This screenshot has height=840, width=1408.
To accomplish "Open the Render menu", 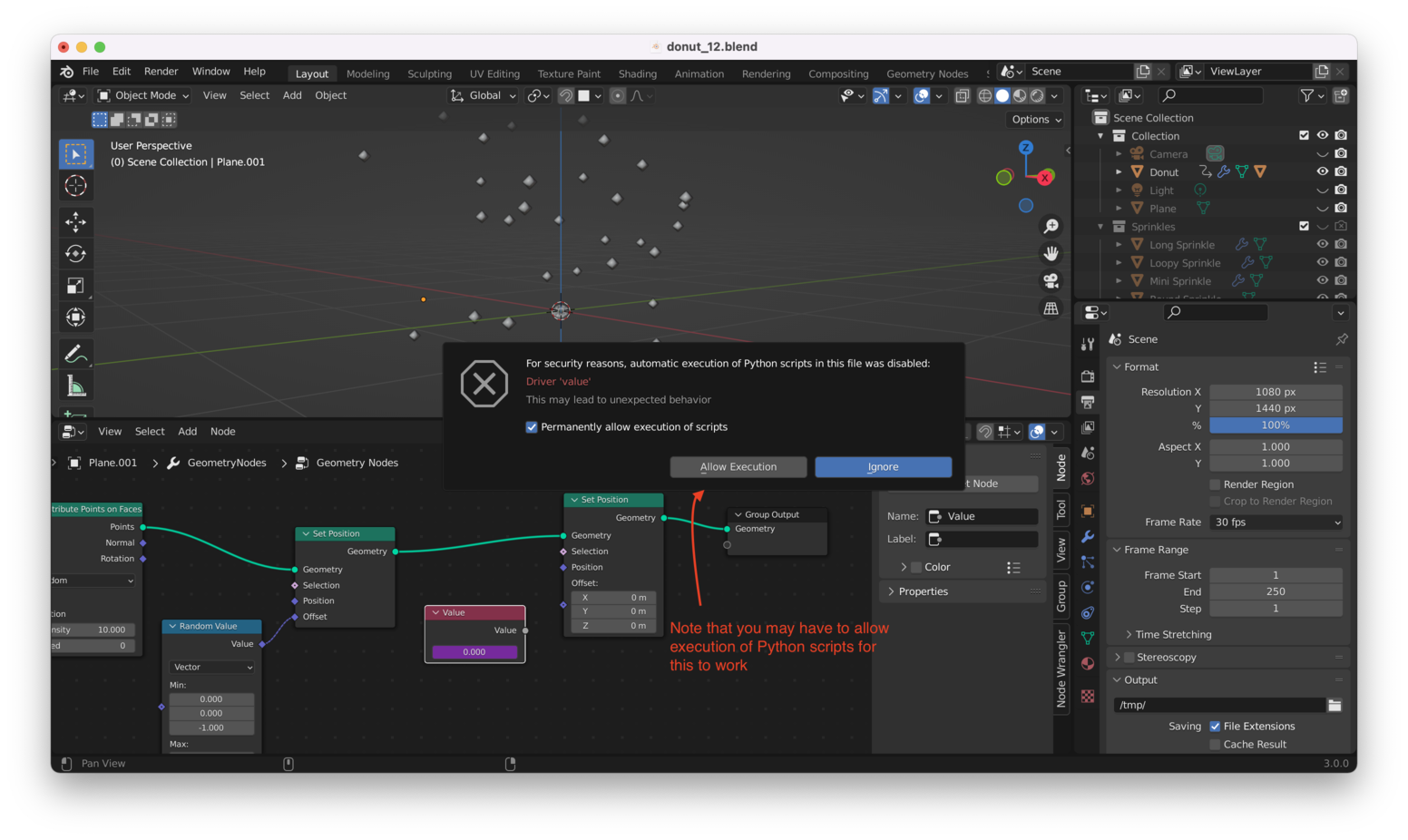I will pos(161,72).
